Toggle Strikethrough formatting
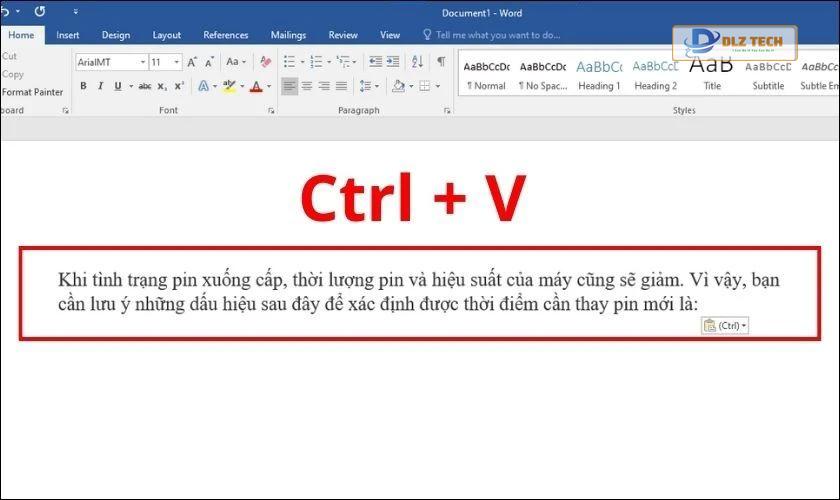The image size is (840, 500). pos(145,86)
